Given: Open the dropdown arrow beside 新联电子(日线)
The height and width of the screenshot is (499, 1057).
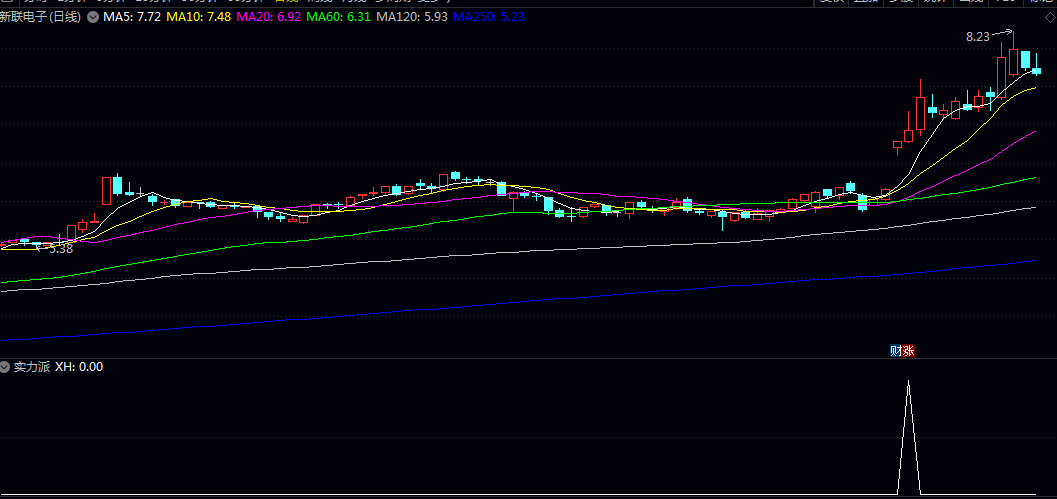Looking at the screenshot, I should click(x=93, y=17).
